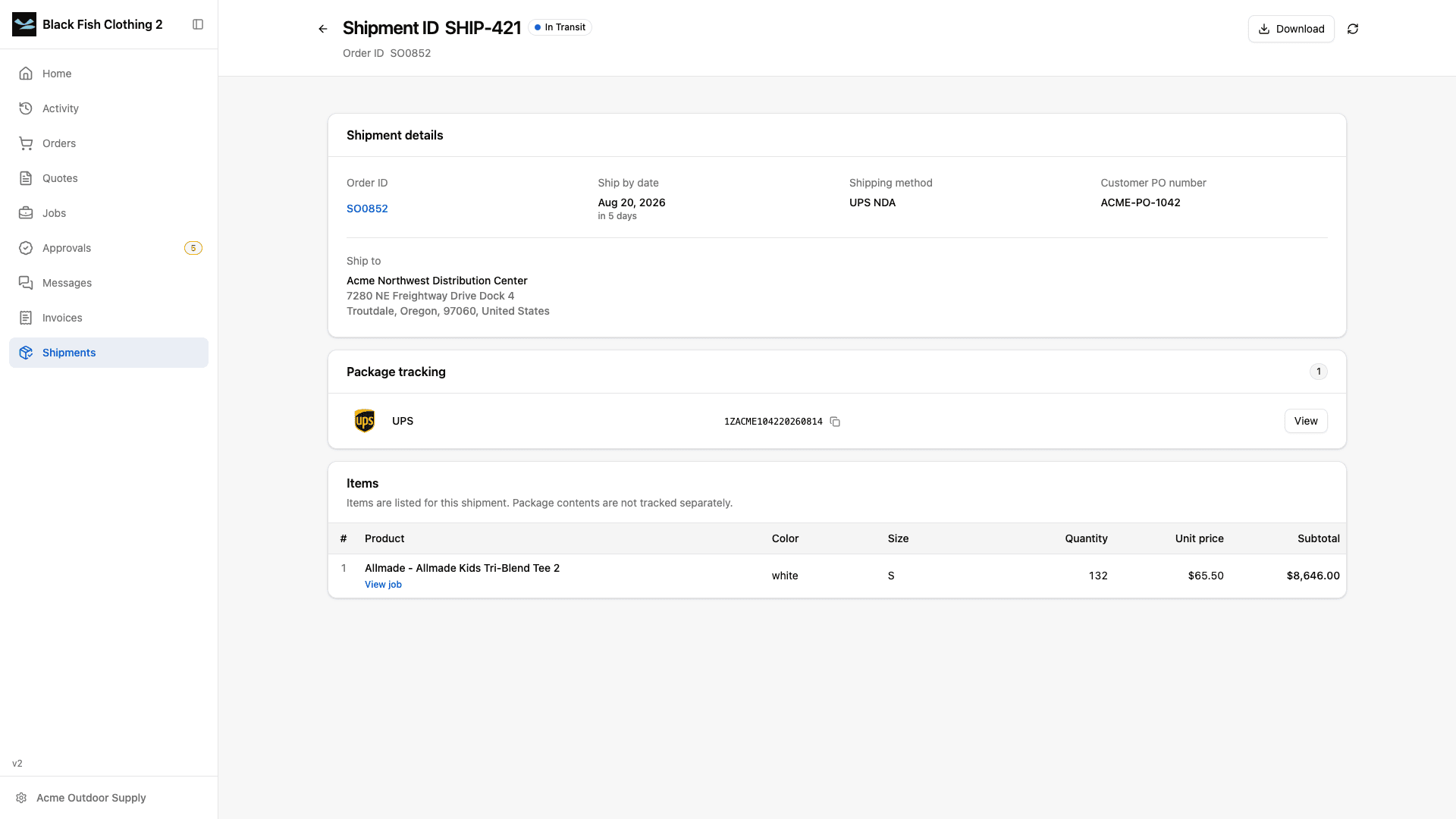
Task: Click the Approvals count badge 5
Action: (193, 248)
